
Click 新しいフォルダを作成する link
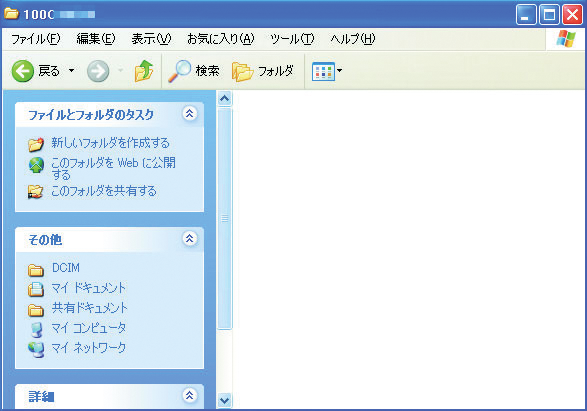pyautogui.click(x=110, y=143)
